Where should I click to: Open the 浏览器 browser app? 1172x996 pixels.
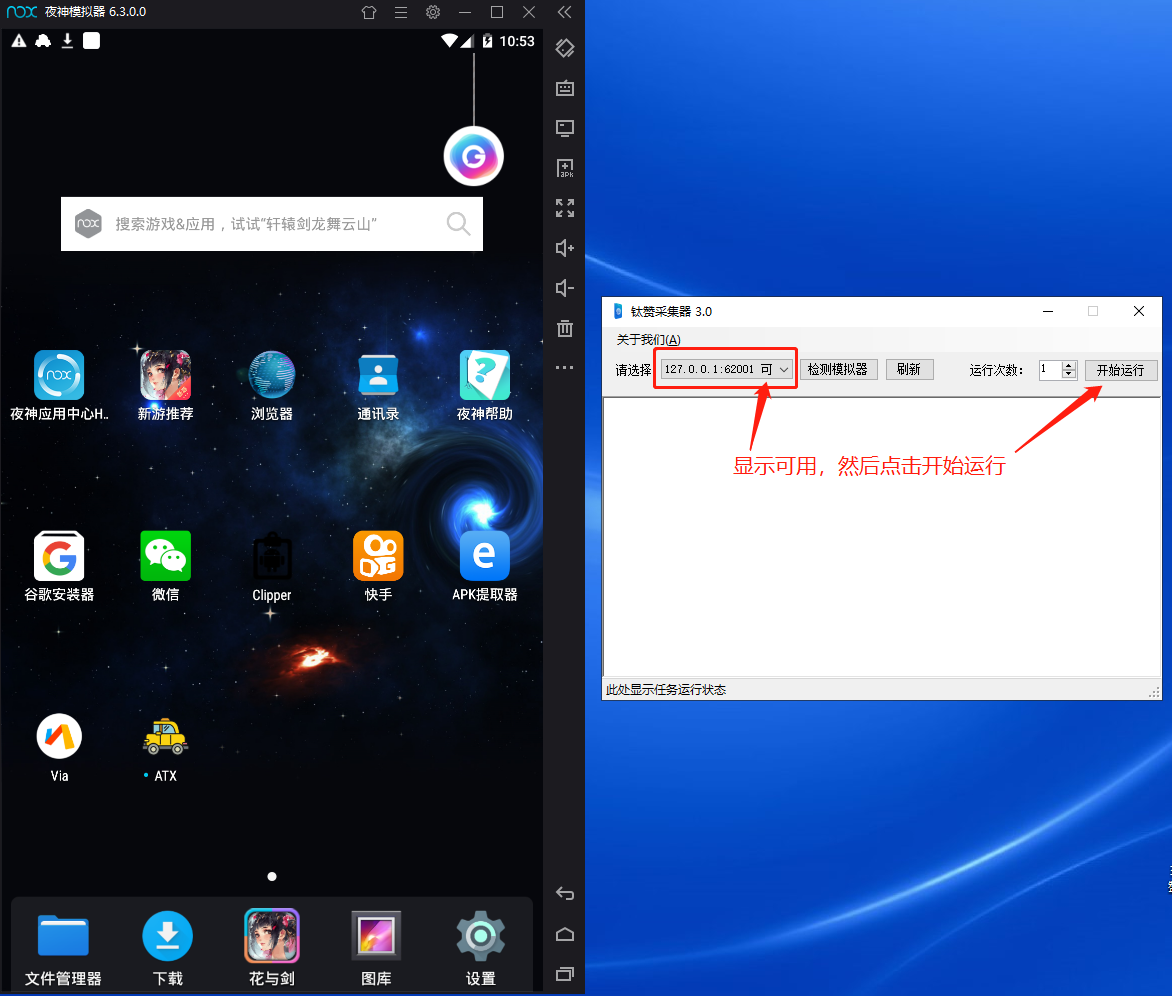pos(271,375)
